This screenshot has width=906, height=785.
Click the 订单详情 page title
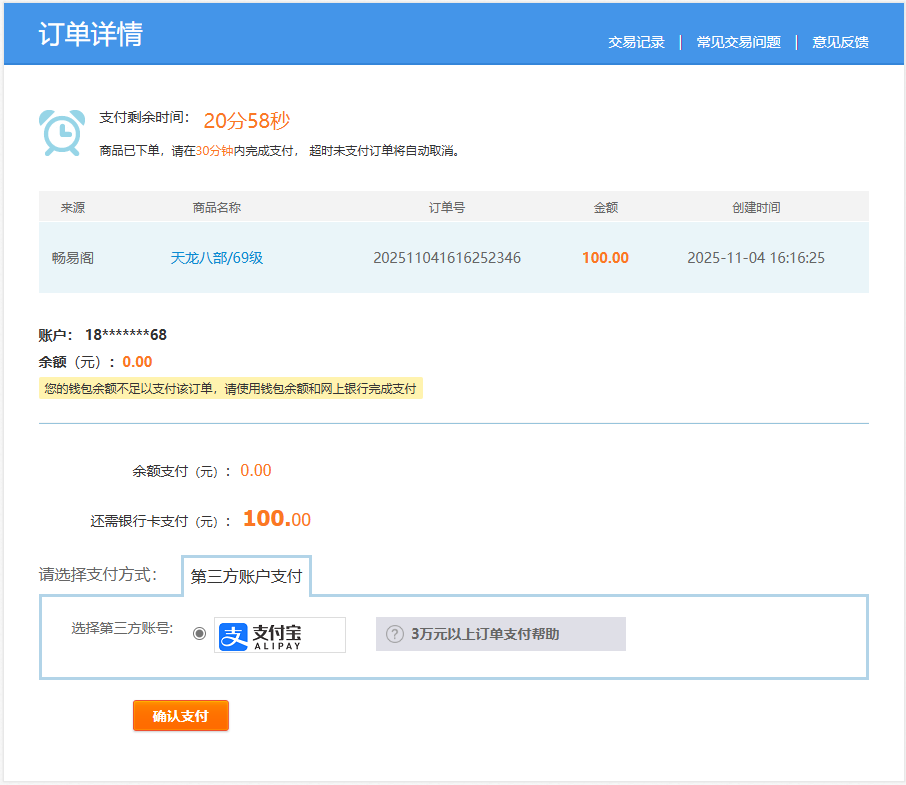[91, 34]
